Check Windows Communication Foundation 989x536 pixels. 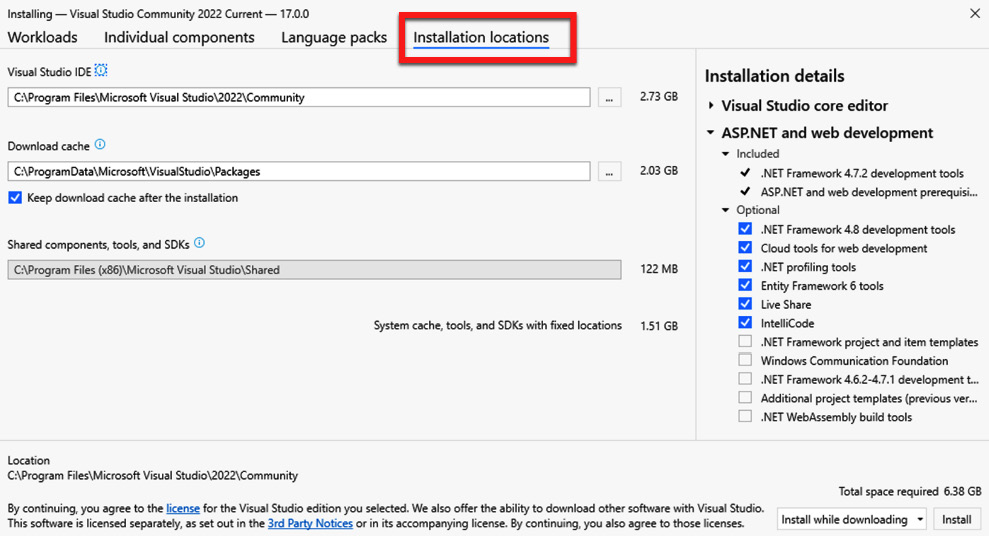(x=745, y=360)
